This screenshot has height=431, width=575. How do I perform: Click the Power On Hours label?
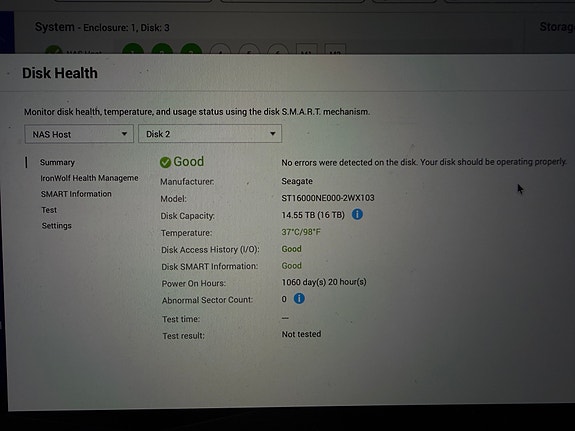click(x=194, y=284)
